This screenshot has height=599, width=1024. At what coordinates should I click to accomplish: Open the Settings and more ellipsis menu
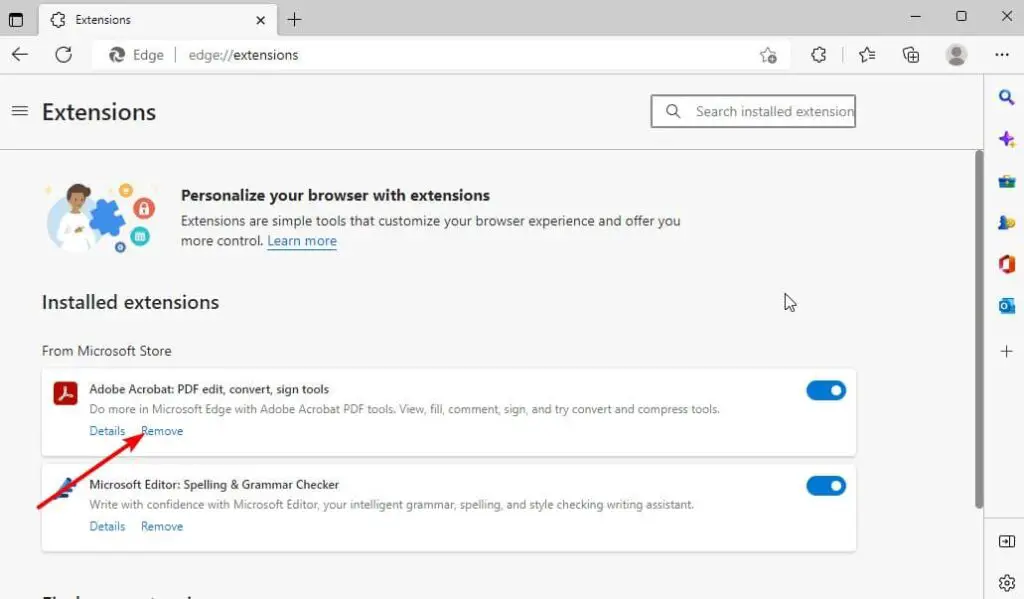coord(1002,55)
